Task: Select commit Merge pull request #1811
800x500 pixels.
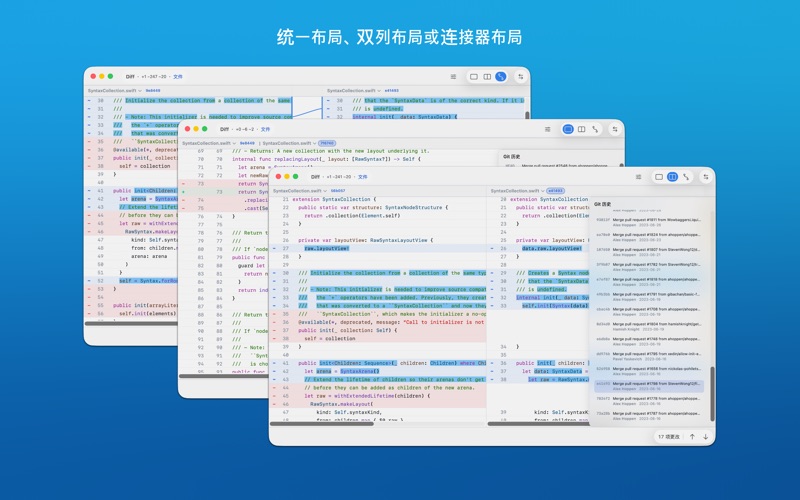Action: (x=649, y=222)
